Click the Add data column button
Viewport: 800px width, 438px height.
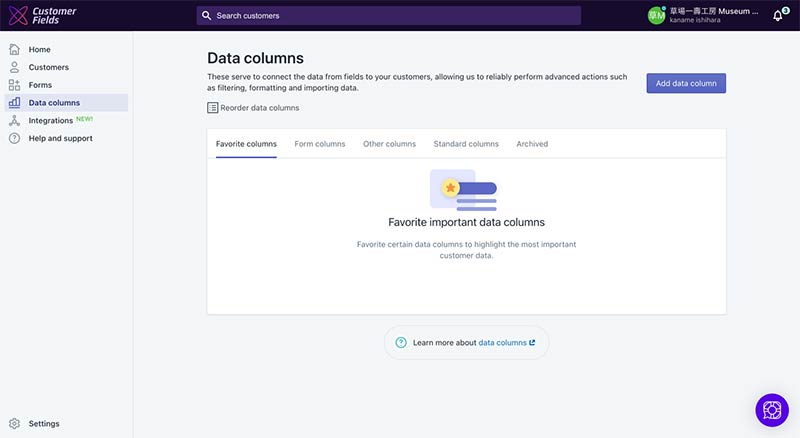click(x=686, y=83)
